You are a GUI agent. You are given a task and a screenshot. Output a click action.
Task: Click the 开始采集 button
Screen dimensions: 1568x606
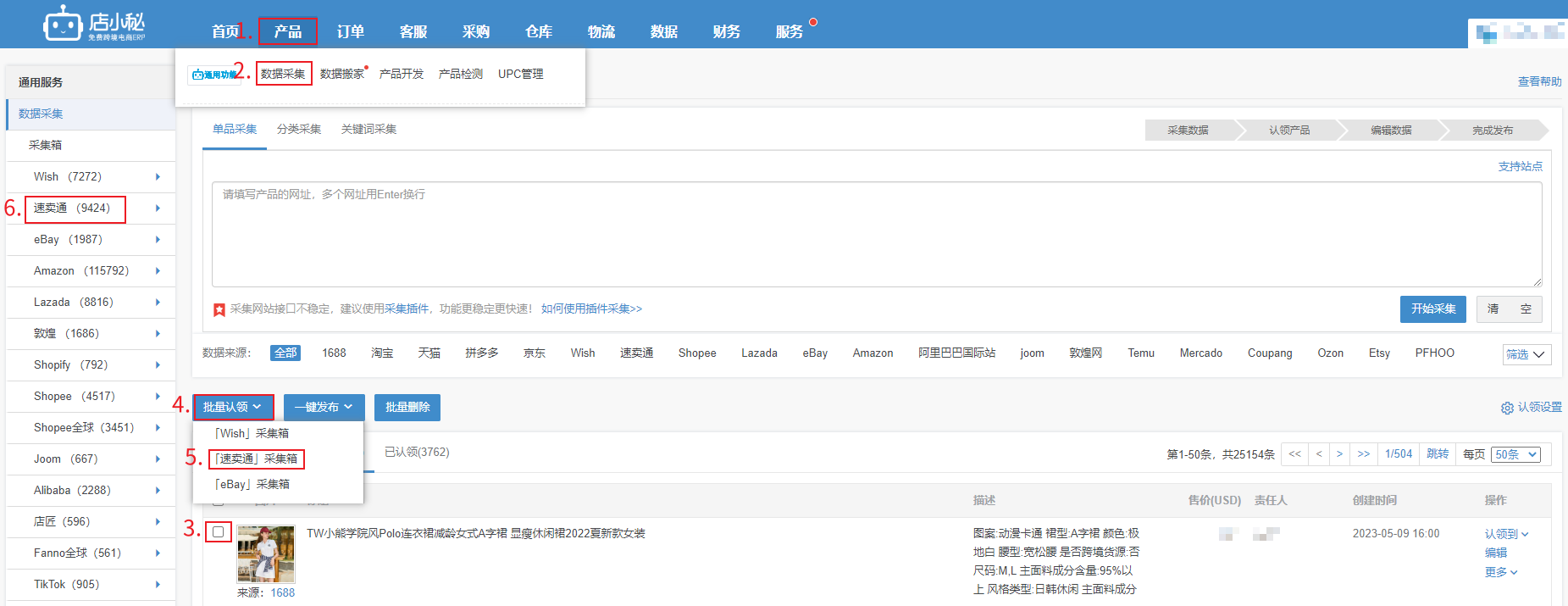[1433, 309]
